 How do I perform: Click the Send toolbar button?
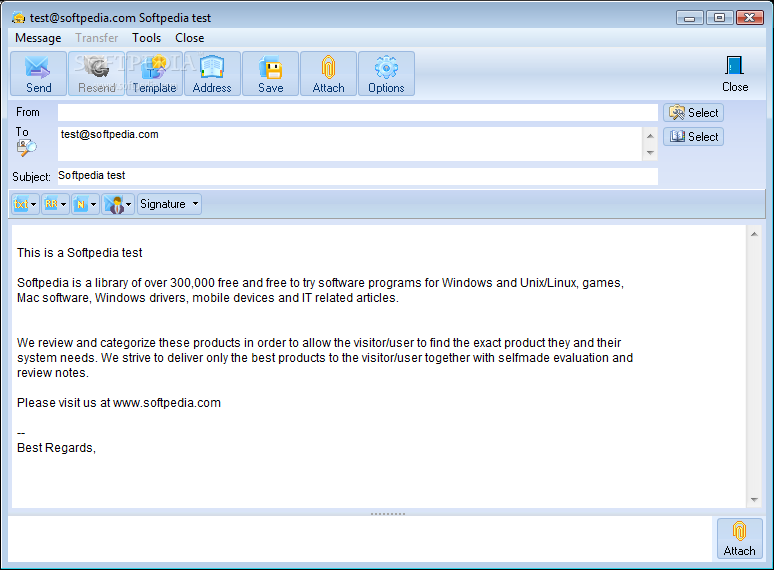point(39,74)
